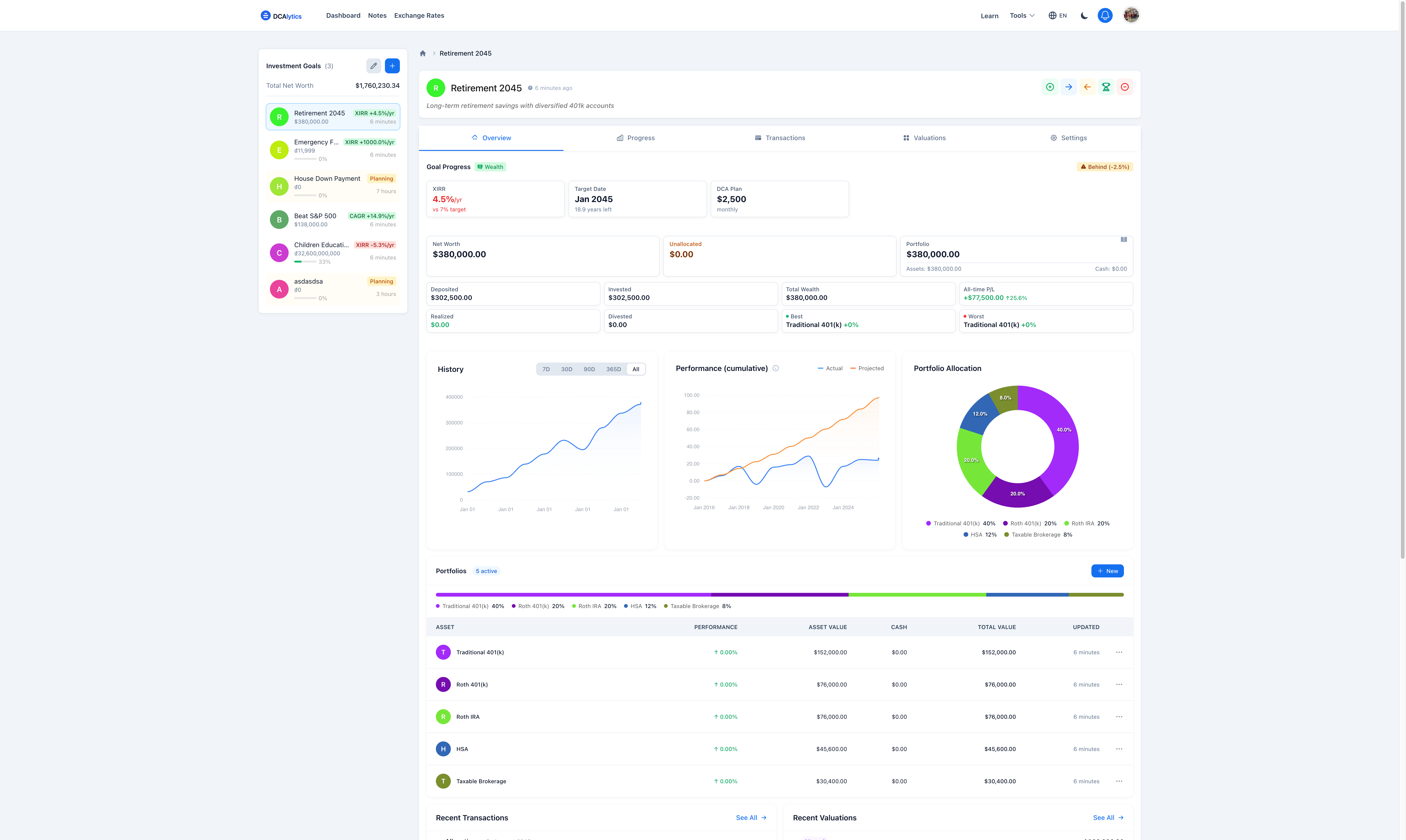
Task: Click the red withdraw (minus circle) icon
Action: tap(1125, 87)
